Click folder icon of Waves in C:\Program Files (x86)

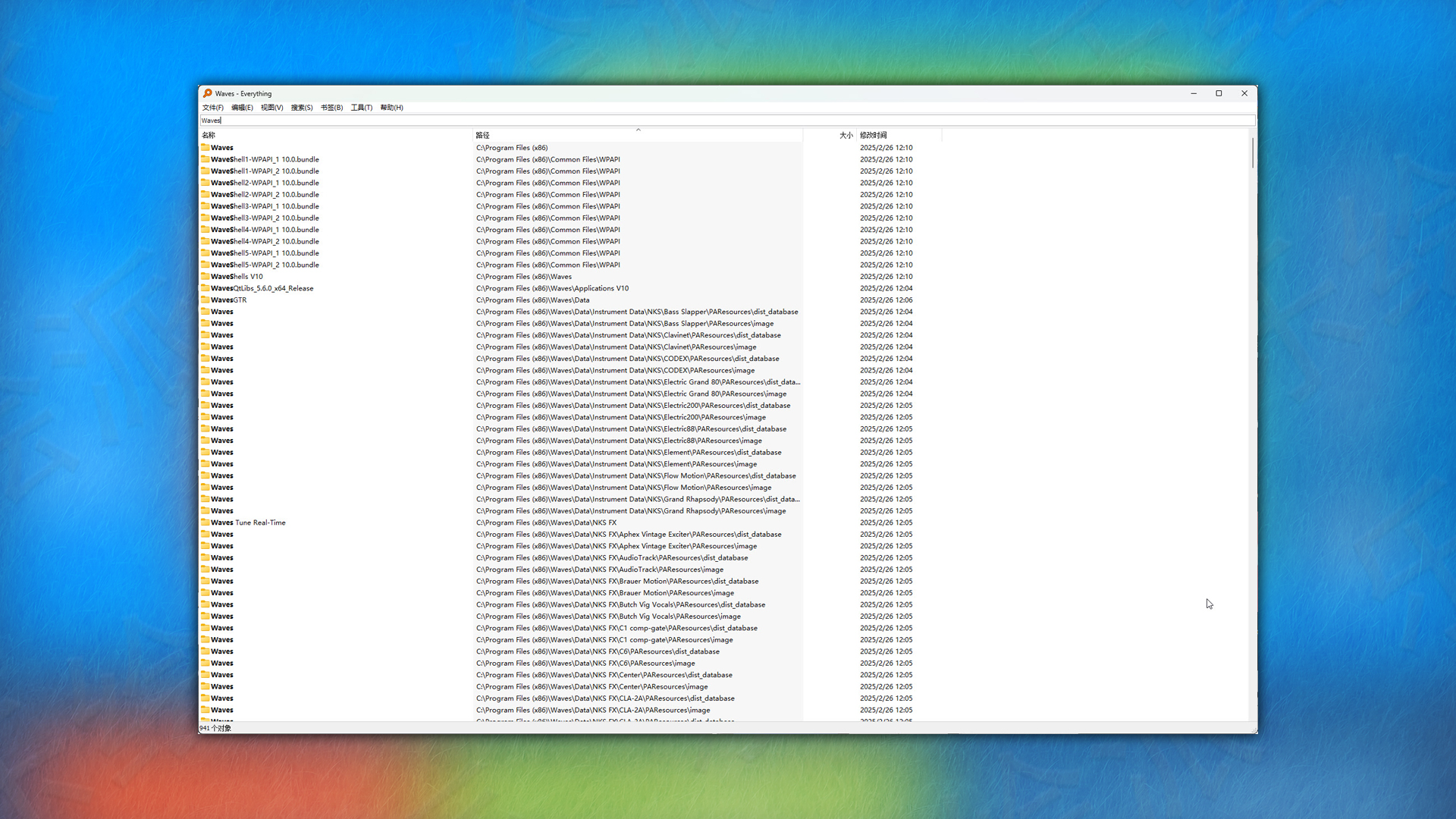pos(205,148)
